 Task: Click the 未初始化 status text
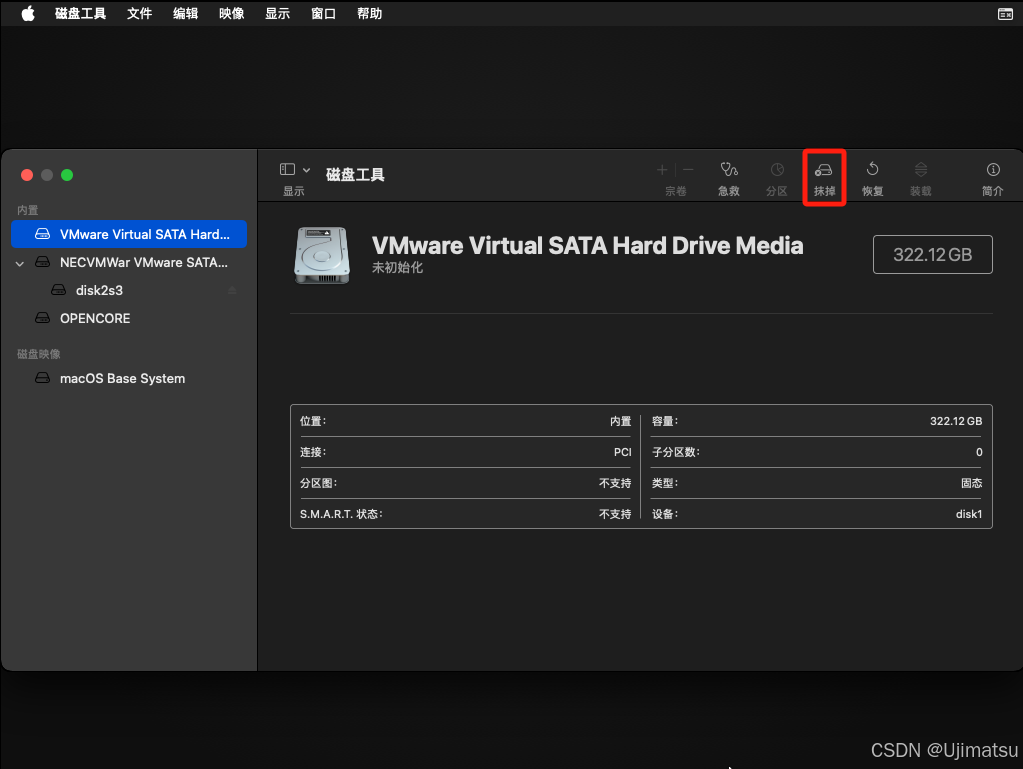(397, 267)
